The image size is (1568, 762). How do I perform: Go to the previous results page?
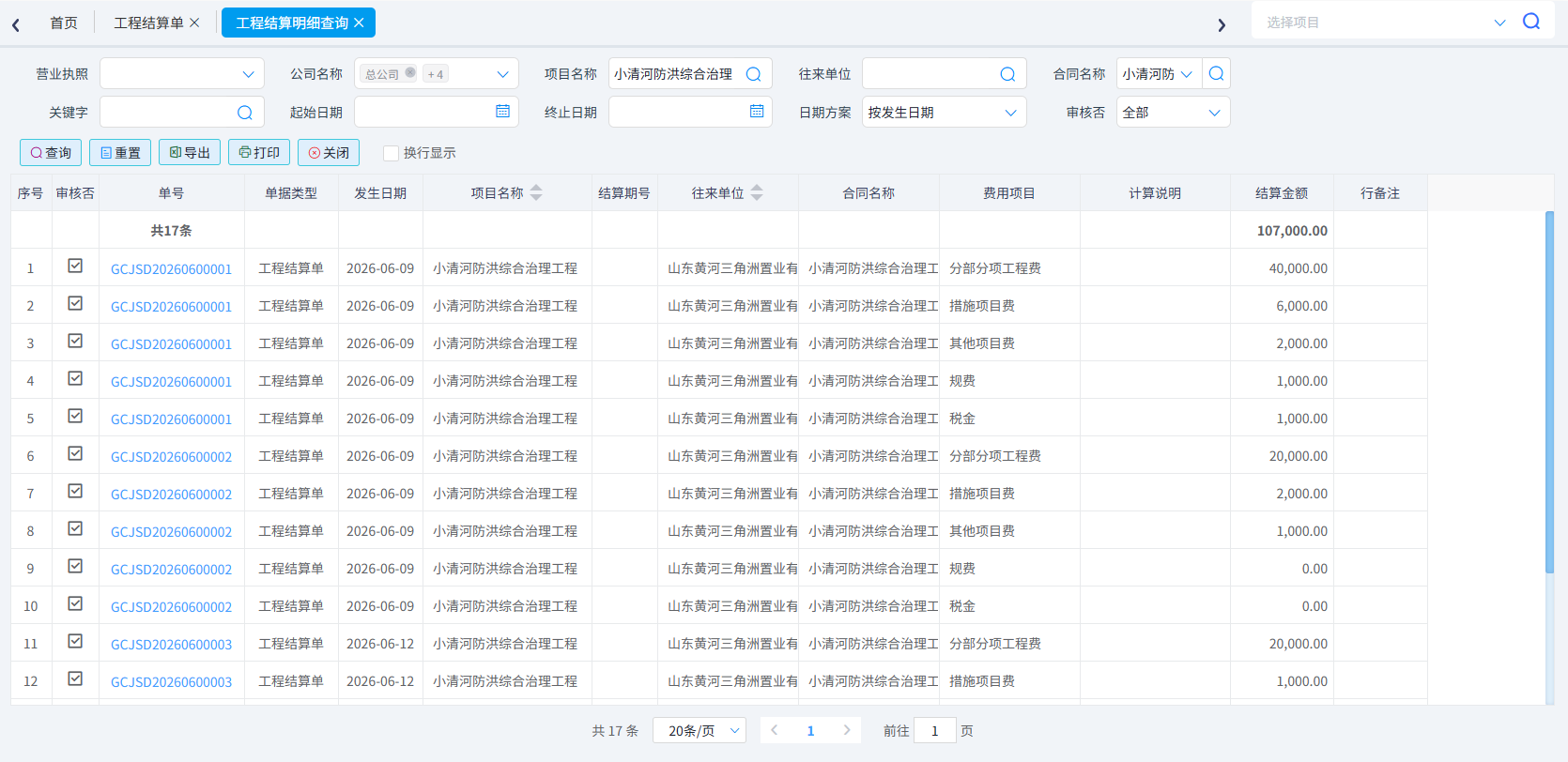775,730
